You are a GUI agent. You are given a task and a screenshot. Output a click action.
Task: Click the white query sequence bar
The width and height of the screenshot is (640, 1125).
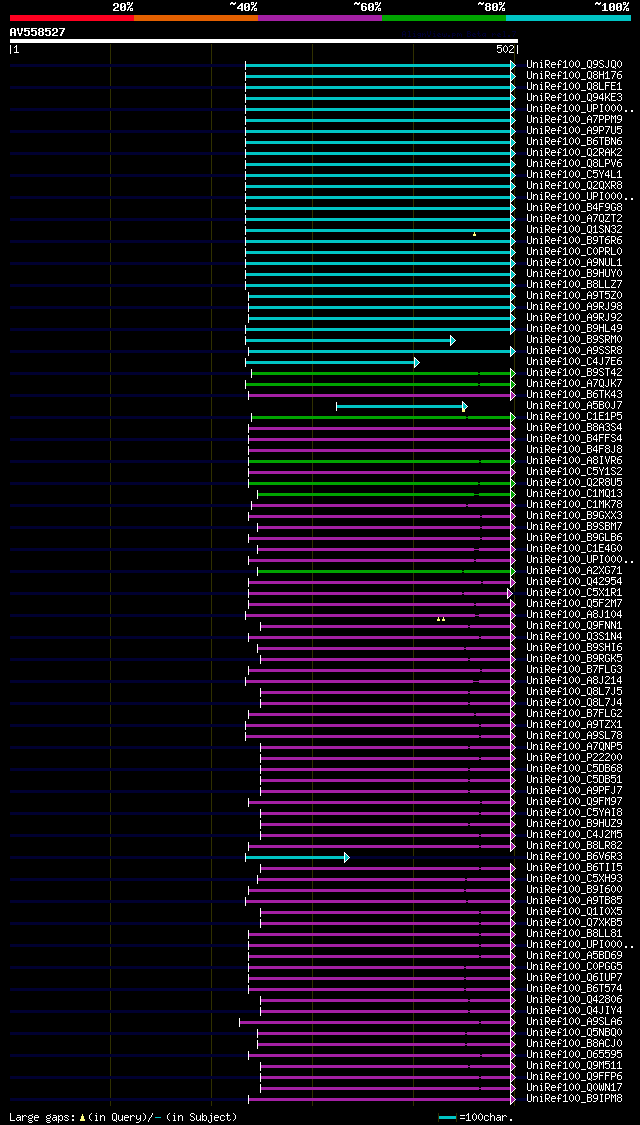click(x=263, y=41)
